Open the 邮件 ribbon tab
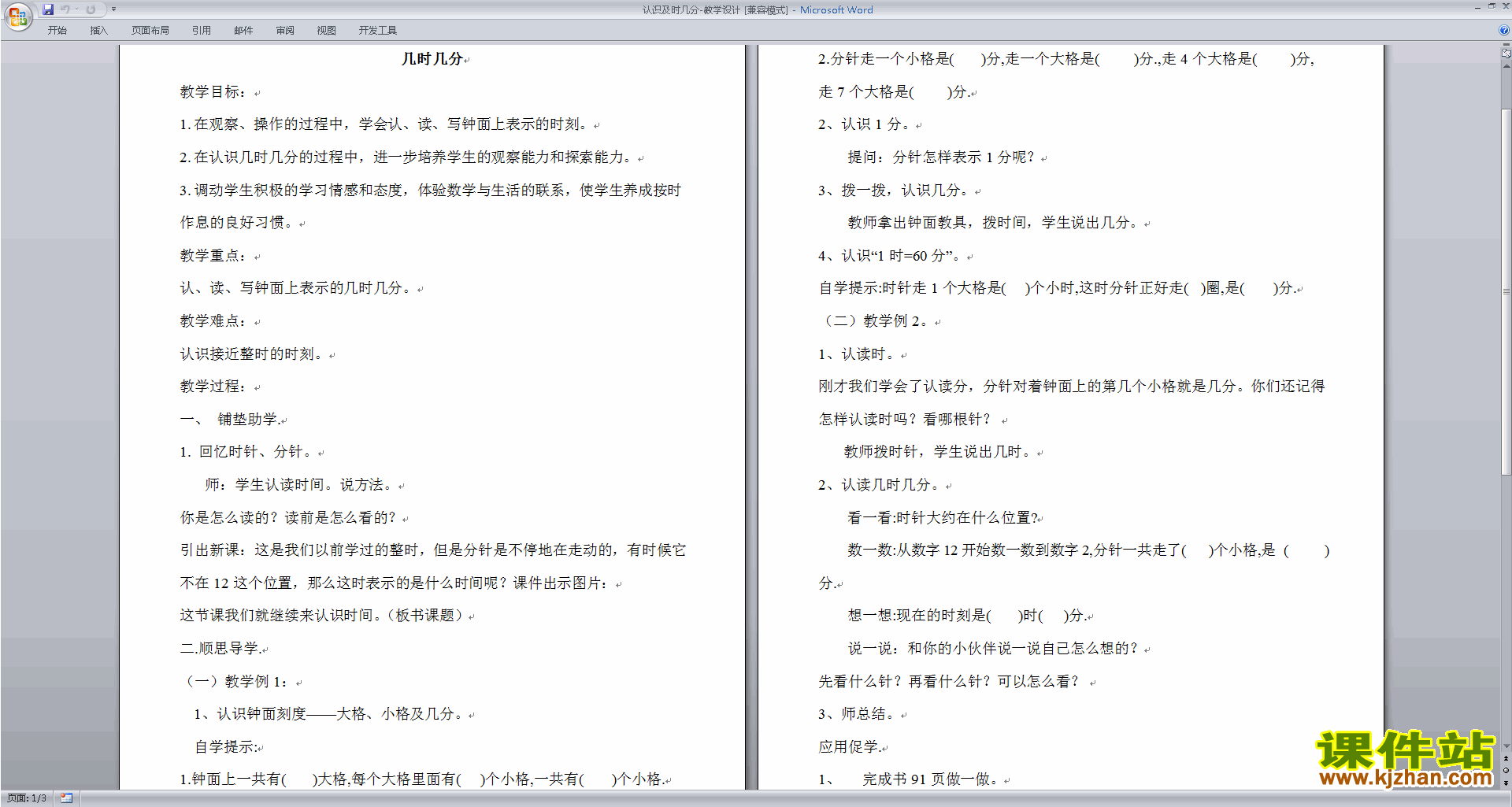This screenshot has width=1512, height=807. [x=243, y=31]
